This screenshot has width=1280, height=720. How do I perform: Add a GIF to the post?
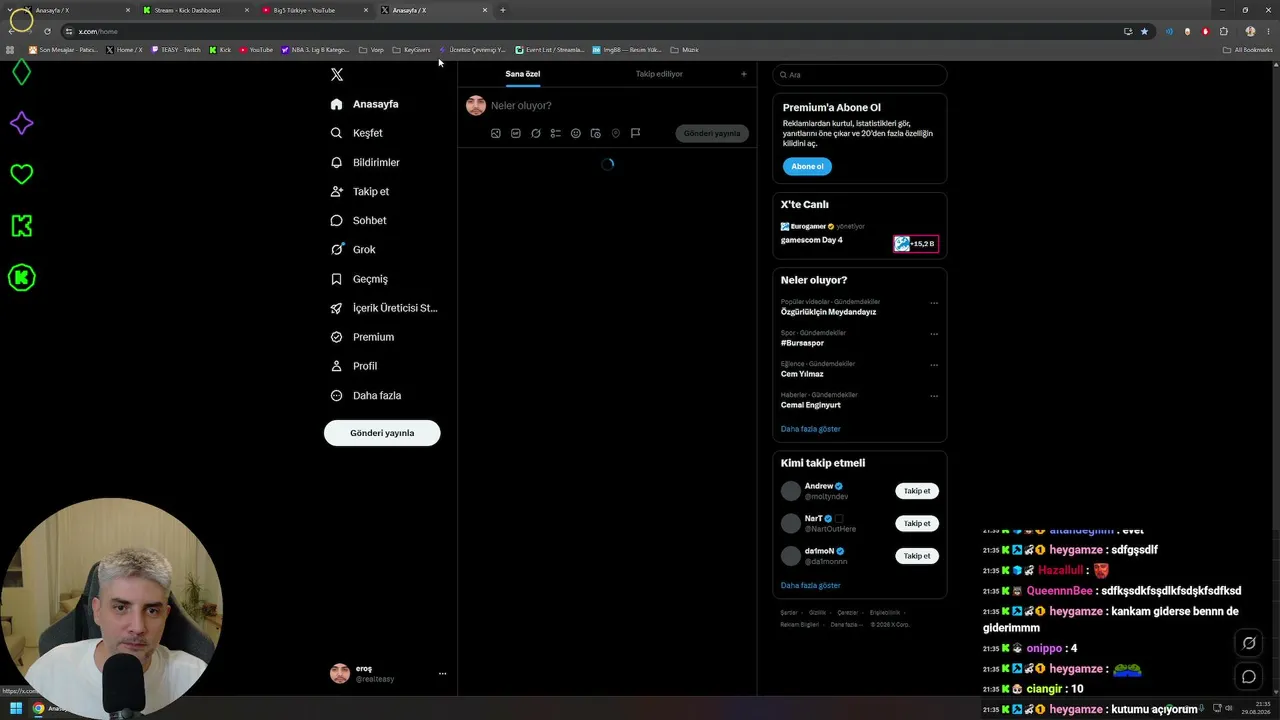click(515, 133)
